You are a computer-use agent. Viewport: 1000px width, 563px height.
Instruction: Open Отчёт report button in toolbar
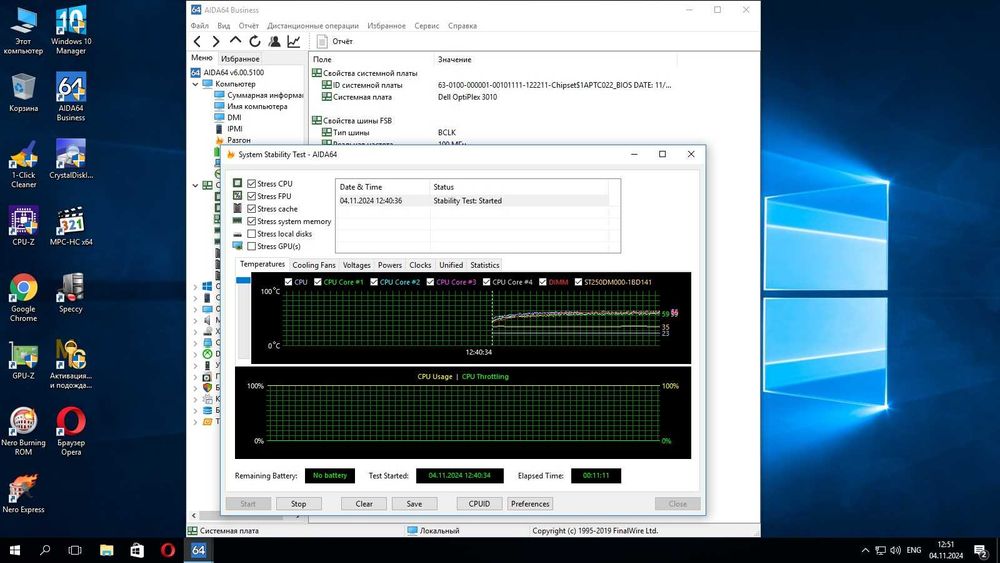[x=335, y=41]
